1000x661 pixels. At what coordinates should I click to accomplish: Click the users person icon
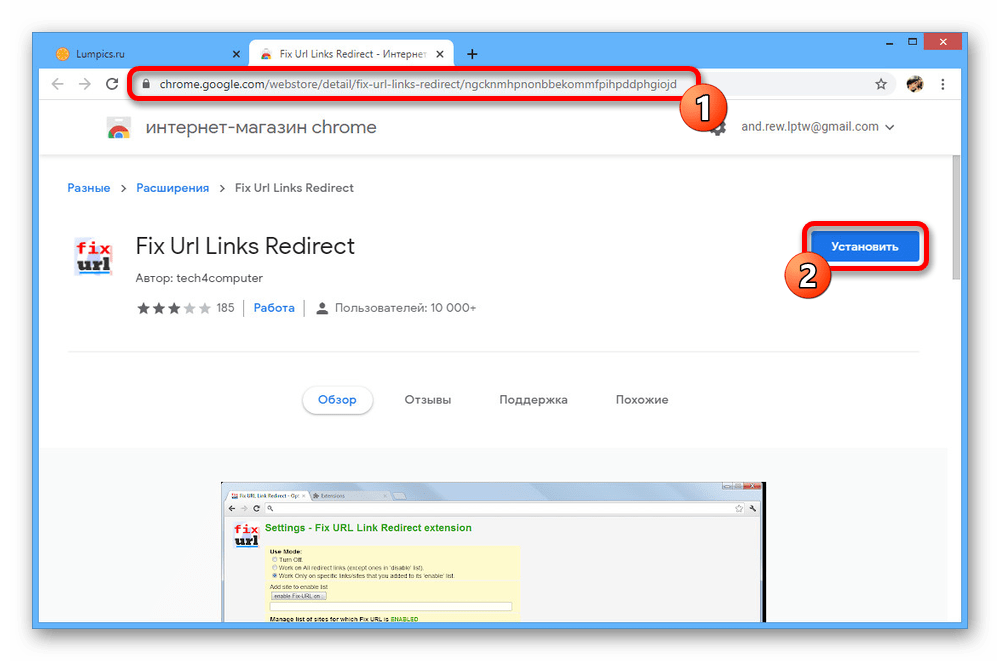pos(322,309)
